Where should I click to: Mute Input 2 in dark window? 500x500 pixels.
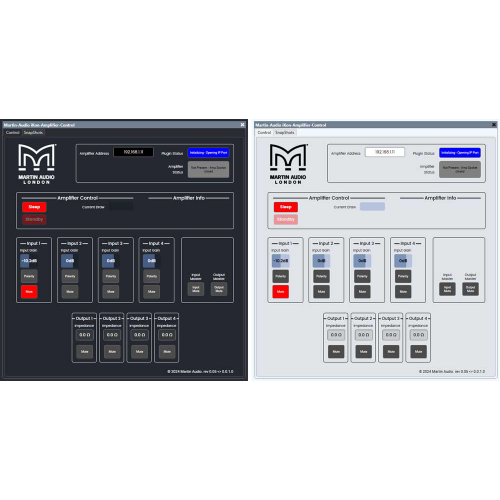70,292
